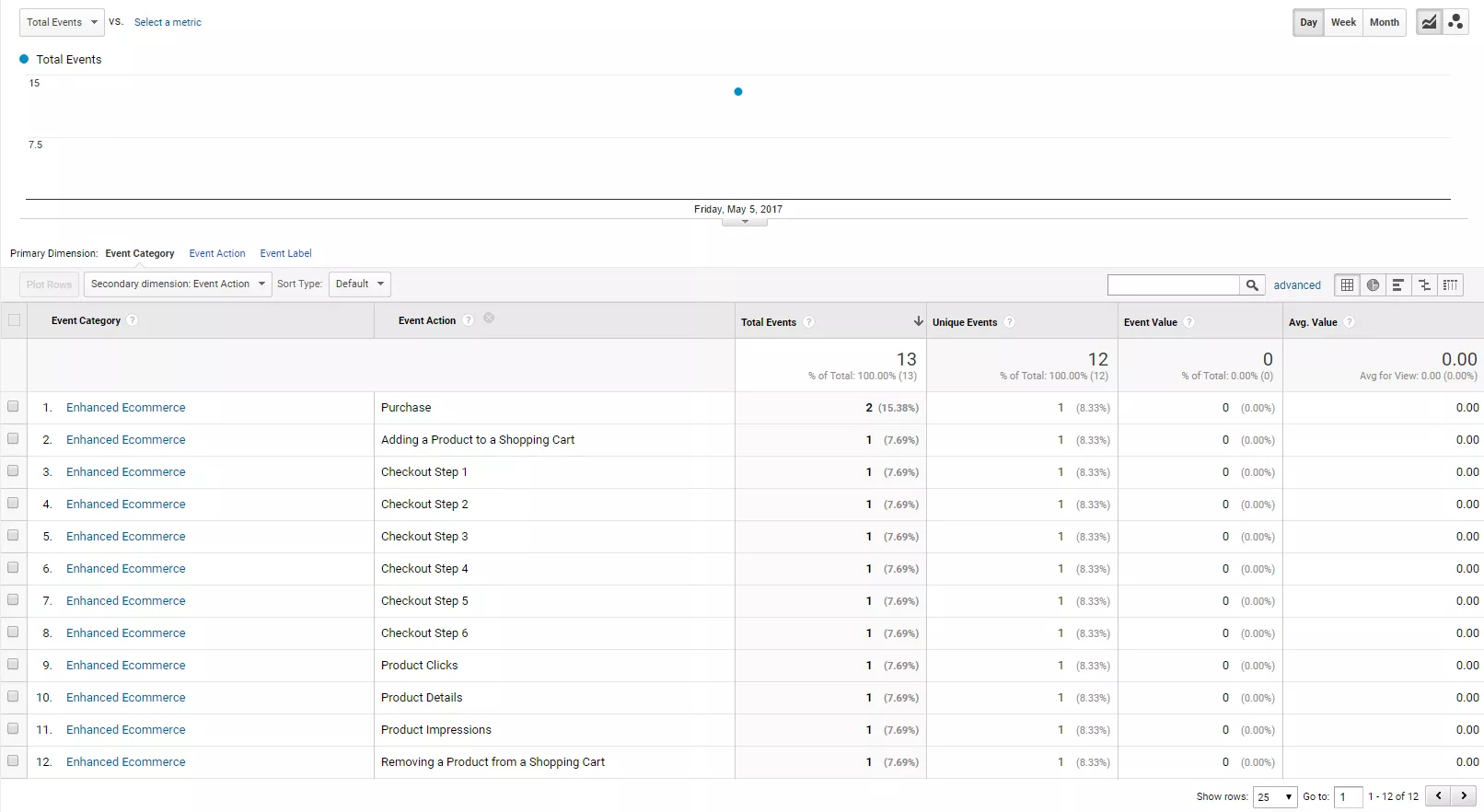Screen dimensions: 1484x812
Task: Open the Secondary dimension dropdown
Action: pos(178,284)
